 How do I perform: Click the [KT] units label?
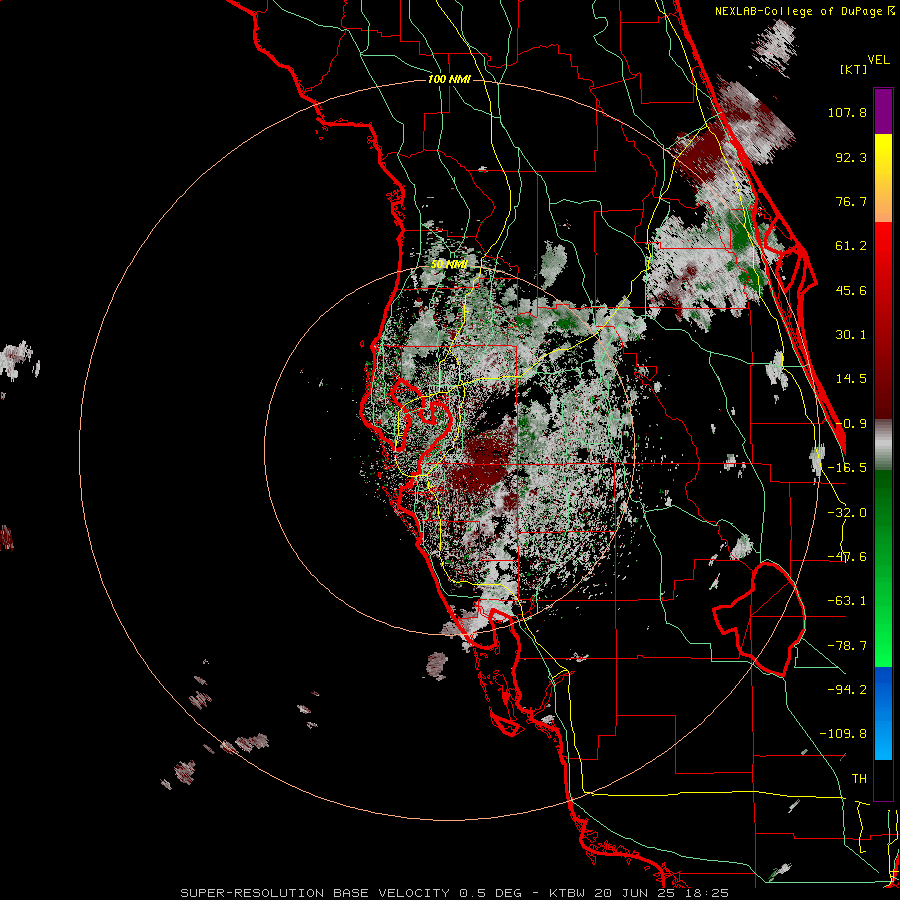click(x=854, y=69)
